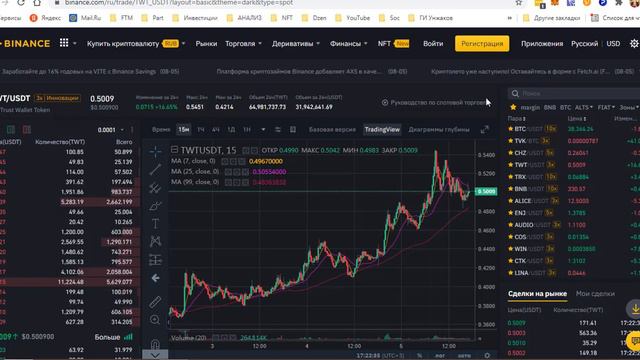Screen dimensions: 640x360
Task: Click the magnifier icon in pair search
Action: coord(515,93)
